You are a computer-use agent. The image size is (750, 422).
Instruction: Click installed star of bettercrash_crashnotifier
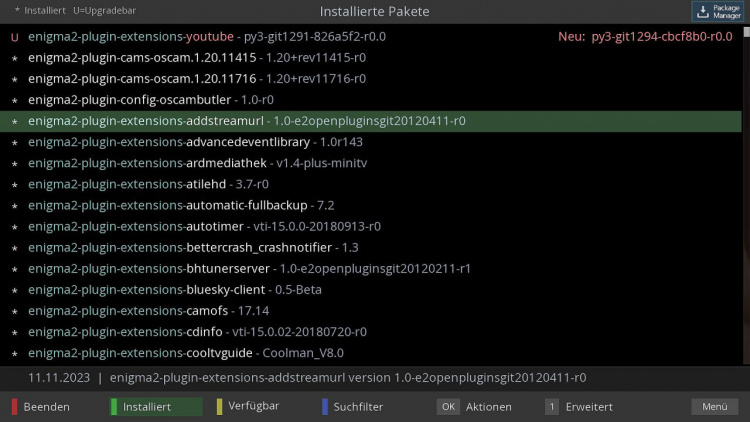[15, 248]
